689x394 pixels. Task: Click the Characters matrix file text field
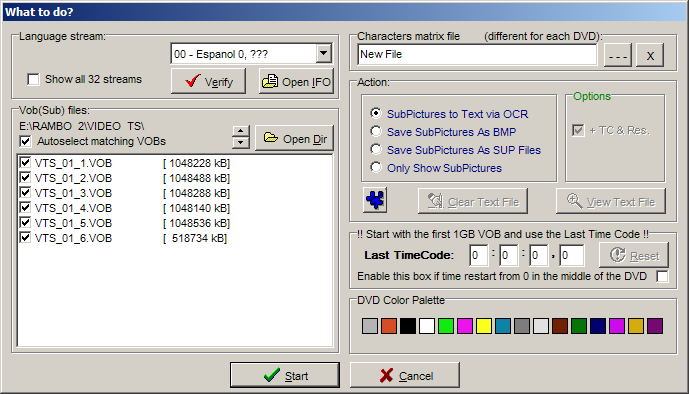[x=477, y=54]
